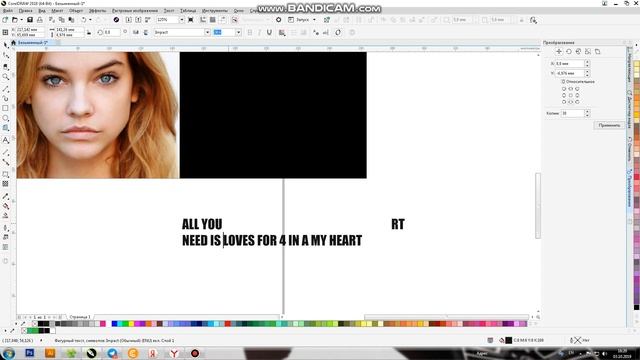This screenshot has width=640, height=360.
Task: Increase the Y value spinner in docker
Action: (587, 71)
